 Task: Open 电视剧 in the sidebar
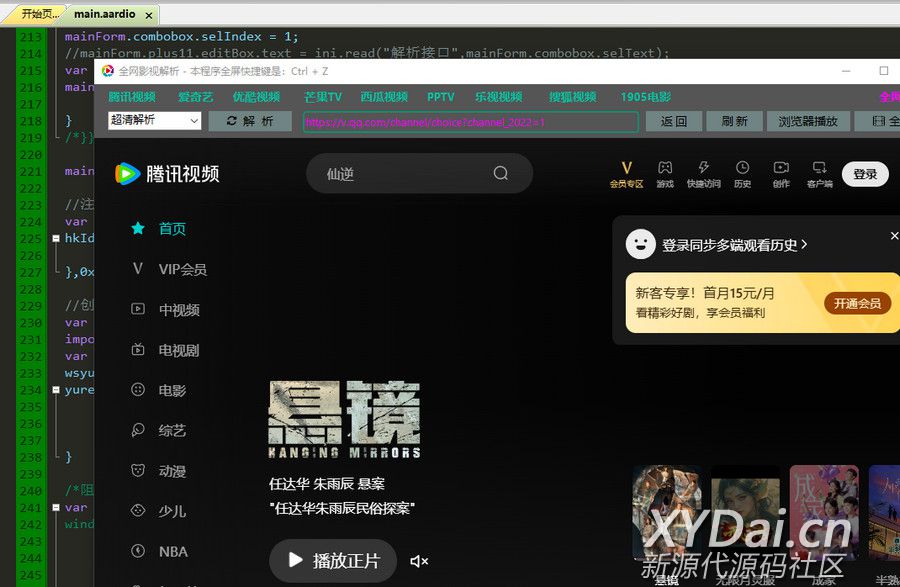point(178,350)
